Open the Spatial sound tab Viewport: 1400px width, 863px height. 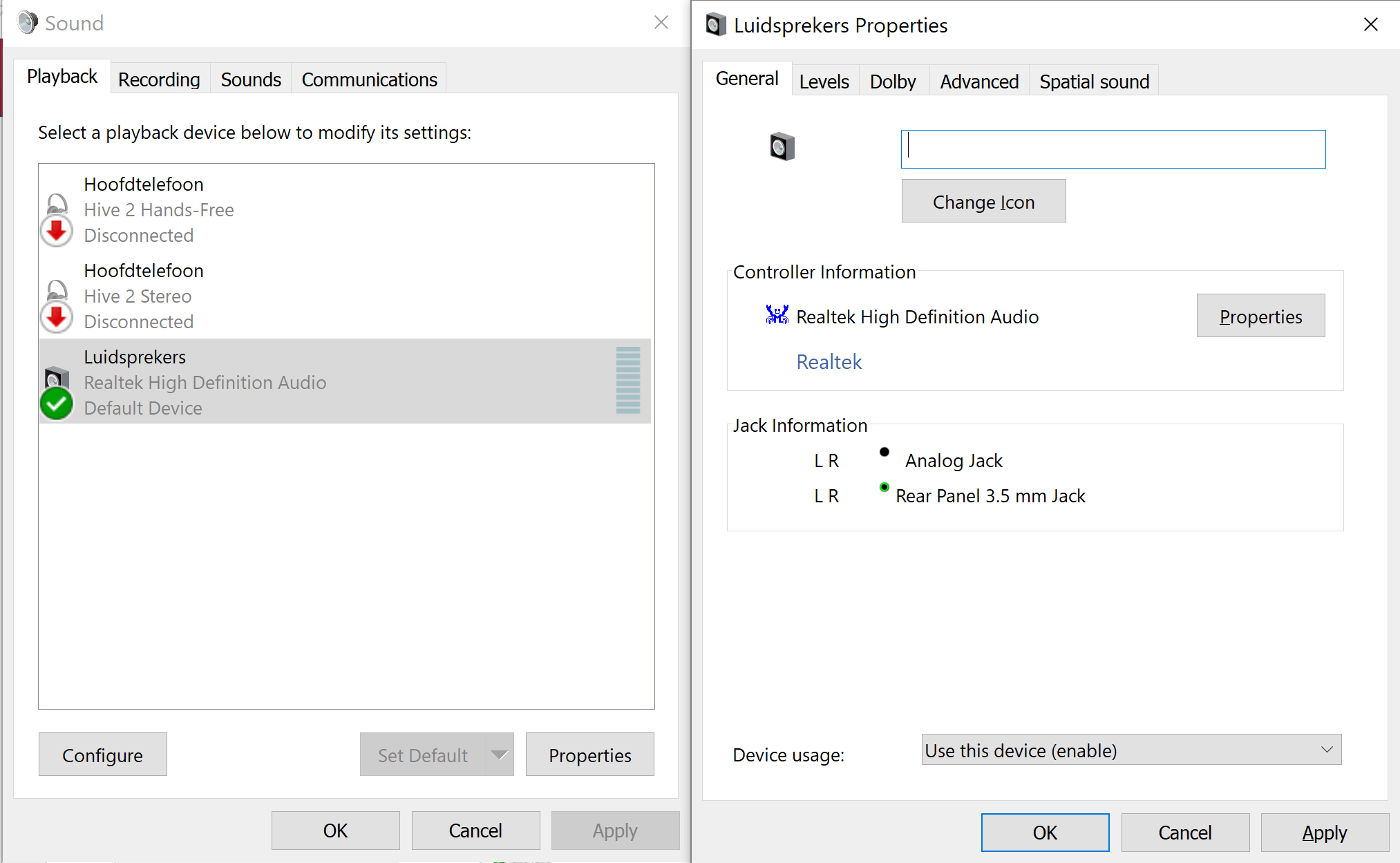1094,82
